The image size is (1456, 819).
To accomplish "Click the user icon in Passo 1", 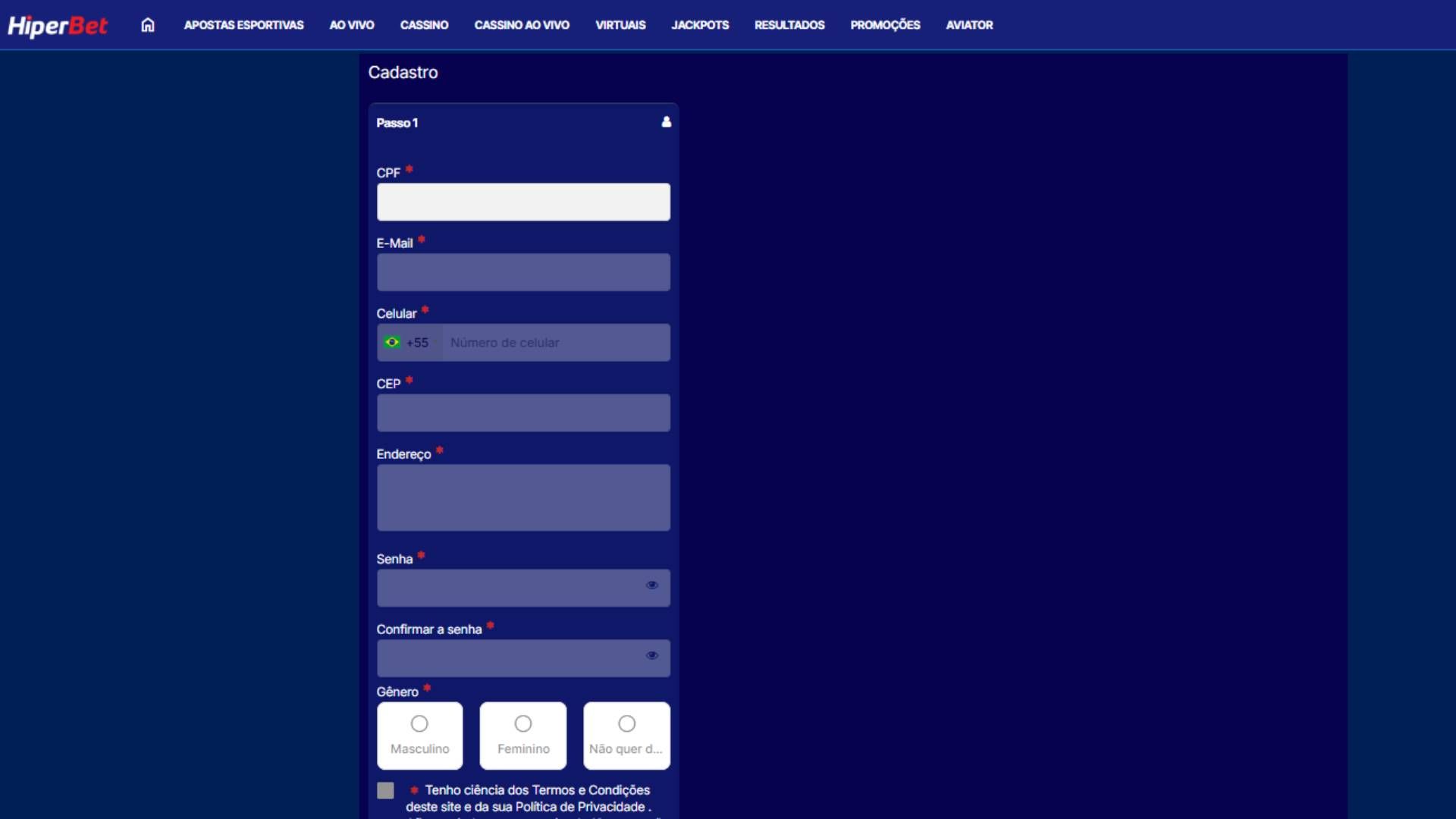I will point(666,122).
